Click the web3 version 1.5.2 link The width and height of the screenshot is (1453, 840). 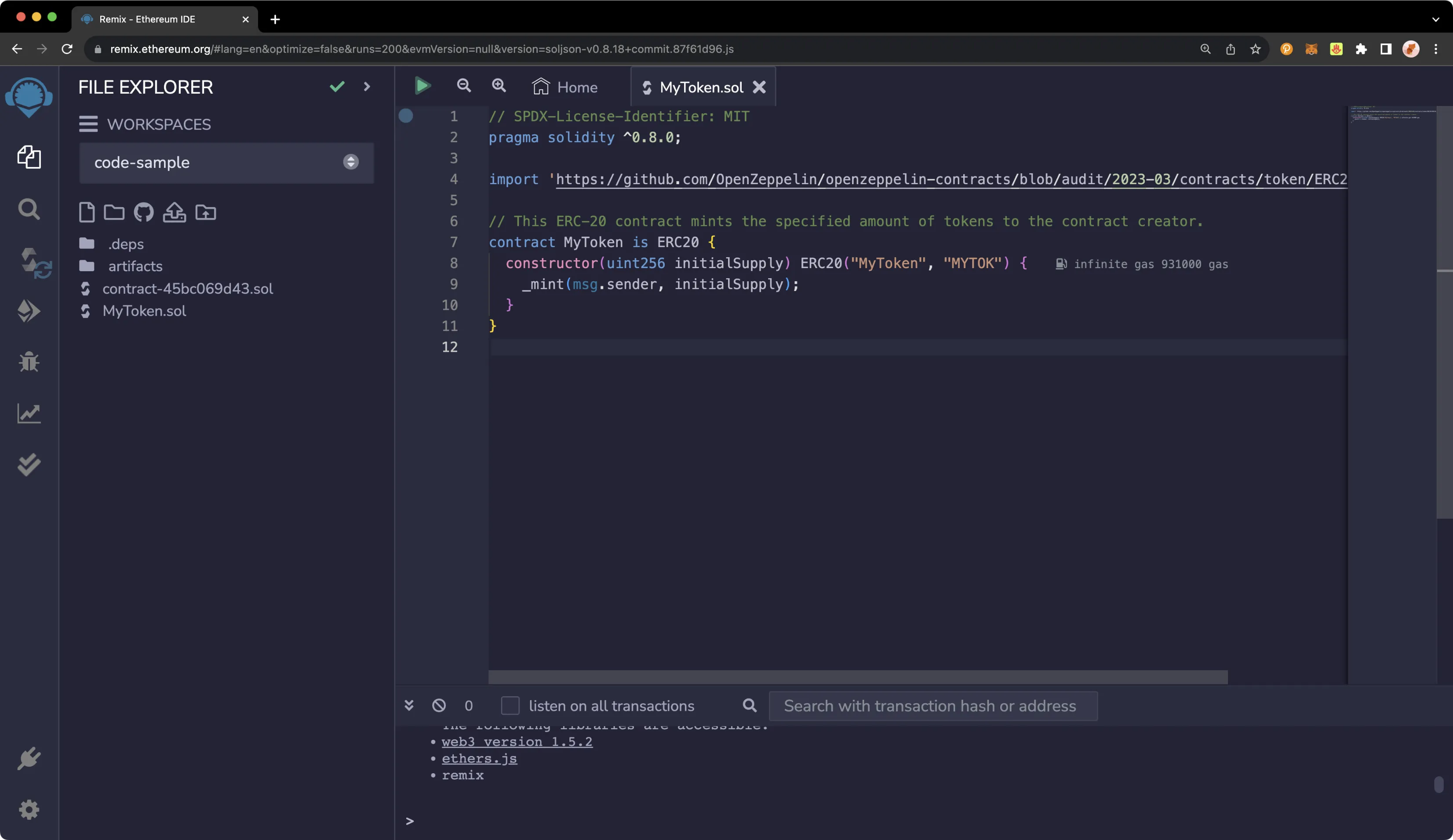pyautogui.click(x=517, y=742)
